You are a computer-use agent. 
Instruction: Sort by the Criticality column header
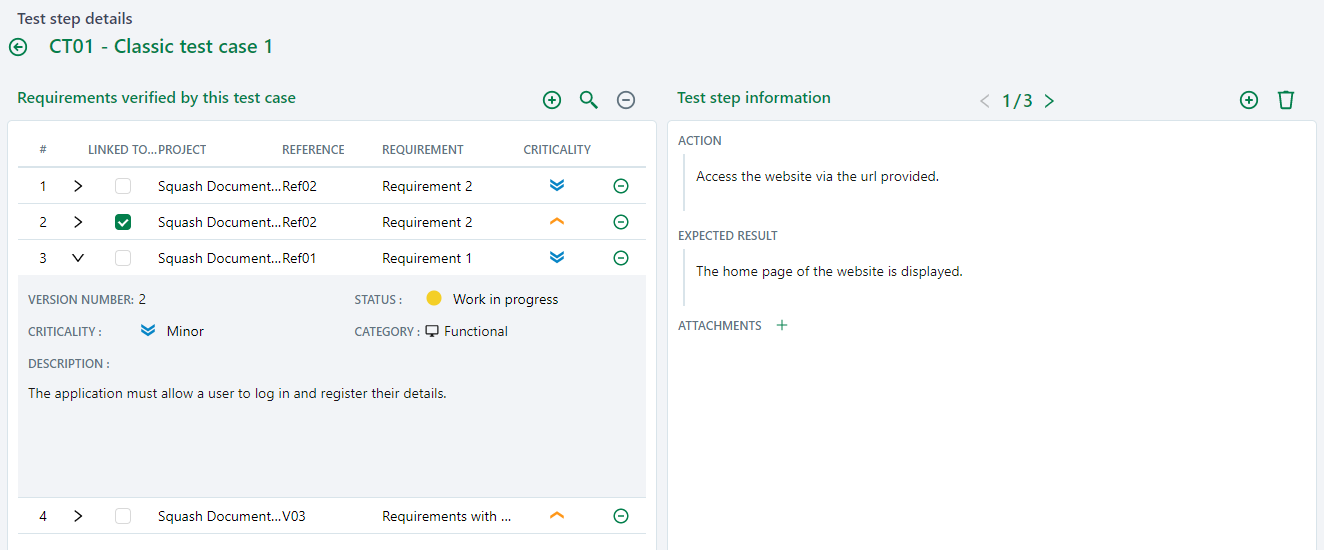pos(557,150)
